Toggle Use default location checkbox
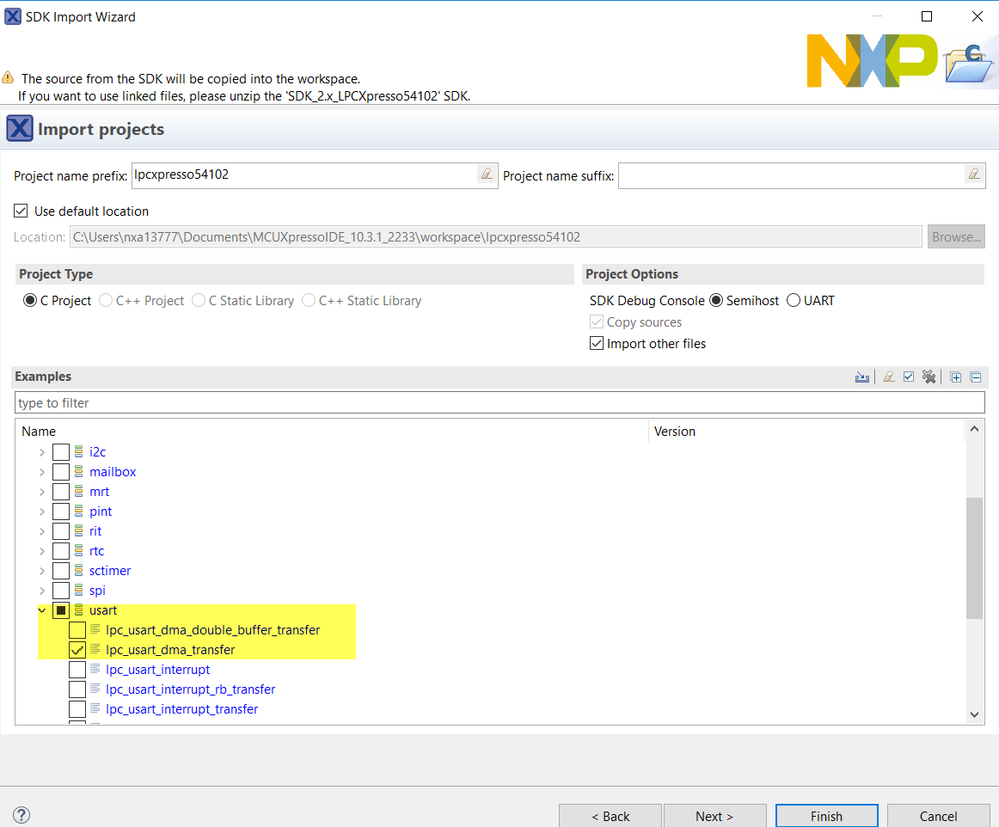Viewport: 999px width, 827px height. pyautogui.click(x=21, y=211)
